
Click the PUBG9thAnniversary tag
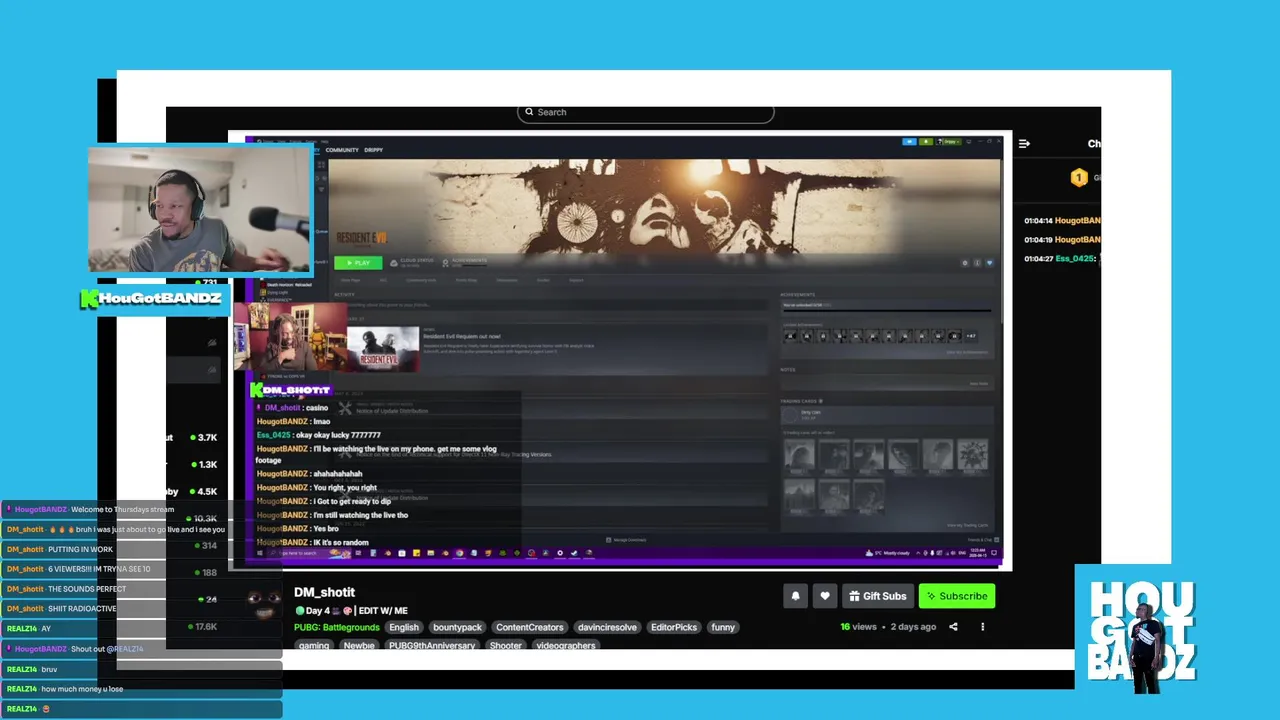click(432, 645)
